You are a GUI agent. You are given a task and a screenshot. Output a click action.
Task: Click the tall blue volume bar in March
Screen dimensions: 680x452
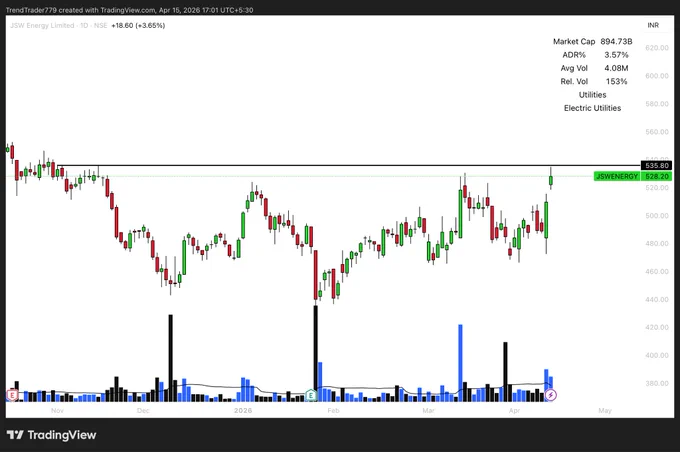[460, 363]
